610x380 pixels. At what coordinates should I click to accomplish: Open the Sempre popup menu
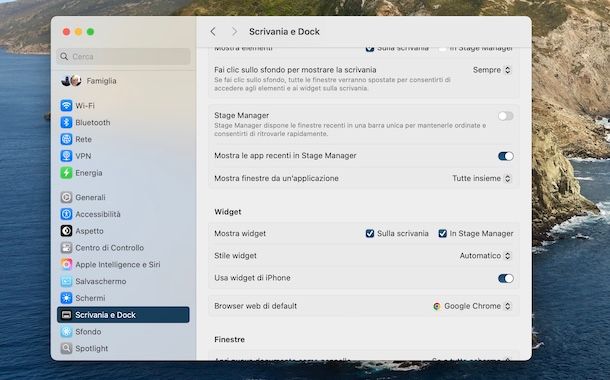click(x=492, y=70)
